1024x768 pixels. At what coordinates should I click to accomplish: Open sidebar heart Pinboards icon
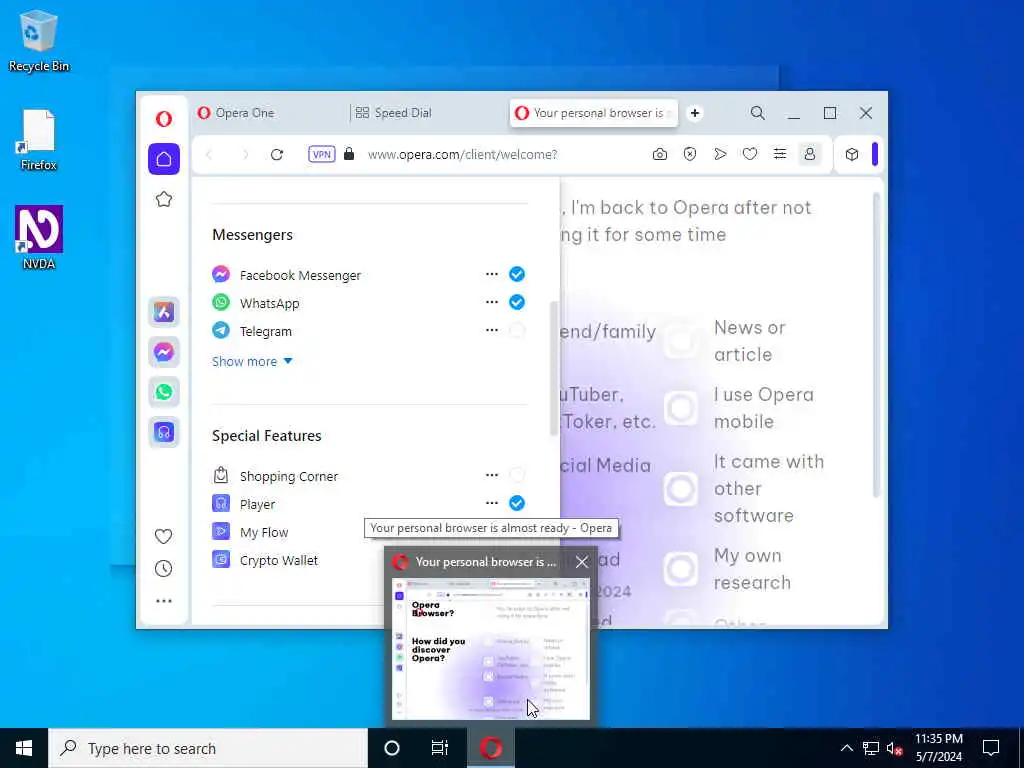pos(164,536)
